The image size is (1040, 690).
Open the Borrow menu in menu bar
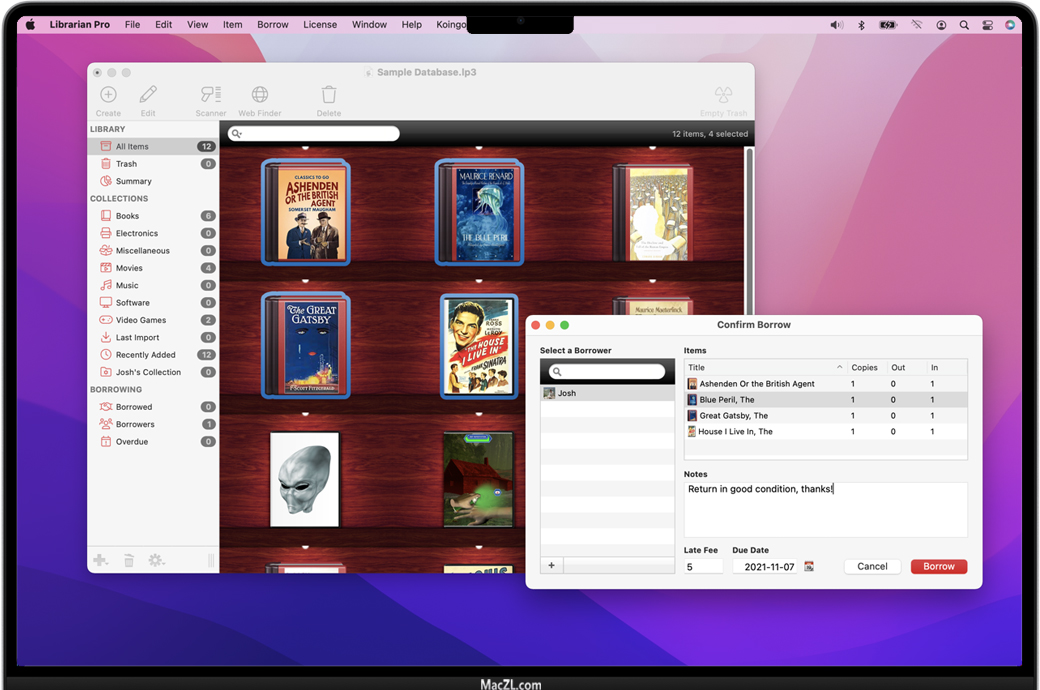[272, 25]
